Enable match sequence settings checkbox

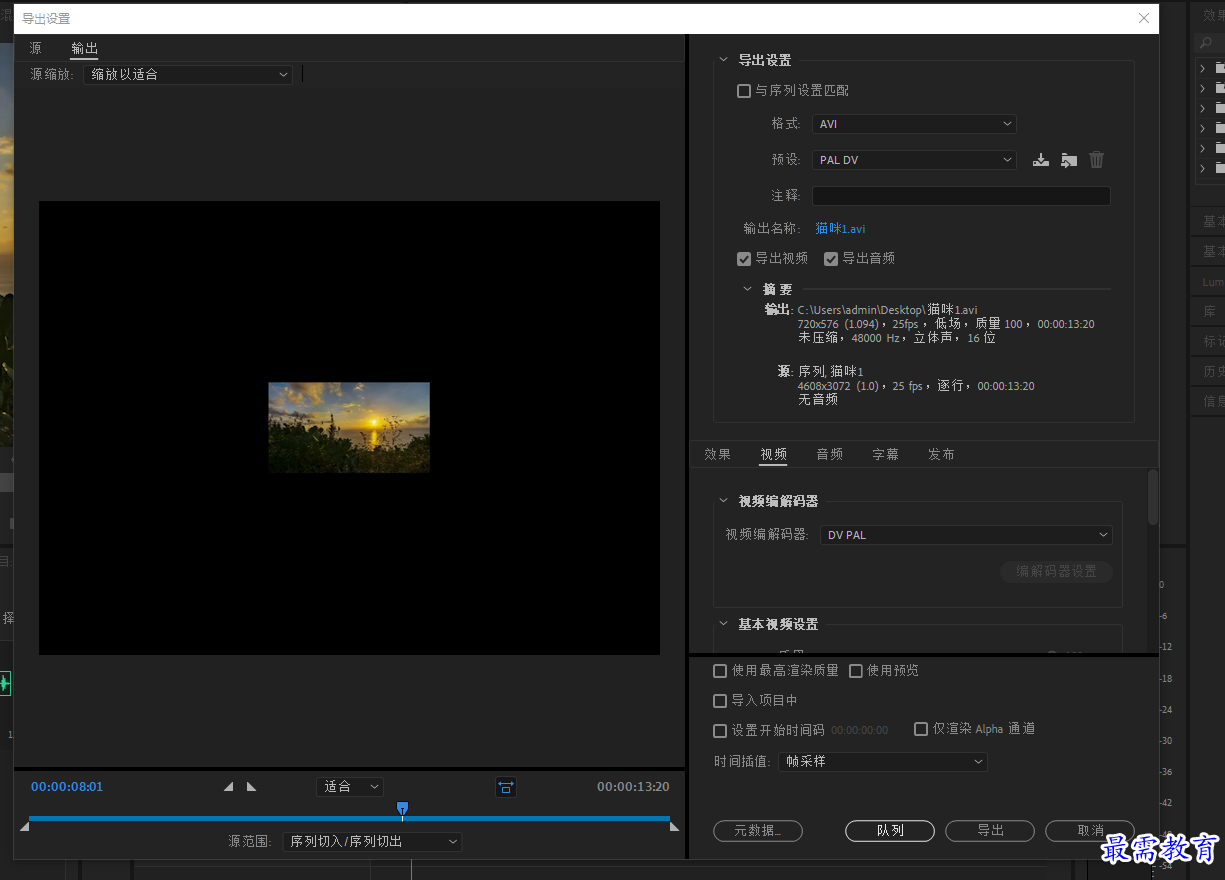click(x=744, y=91)
